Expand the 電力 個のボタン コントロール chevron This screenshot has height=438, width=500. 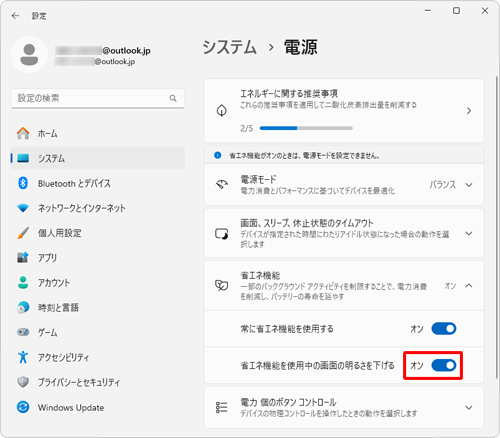[469, 407]
